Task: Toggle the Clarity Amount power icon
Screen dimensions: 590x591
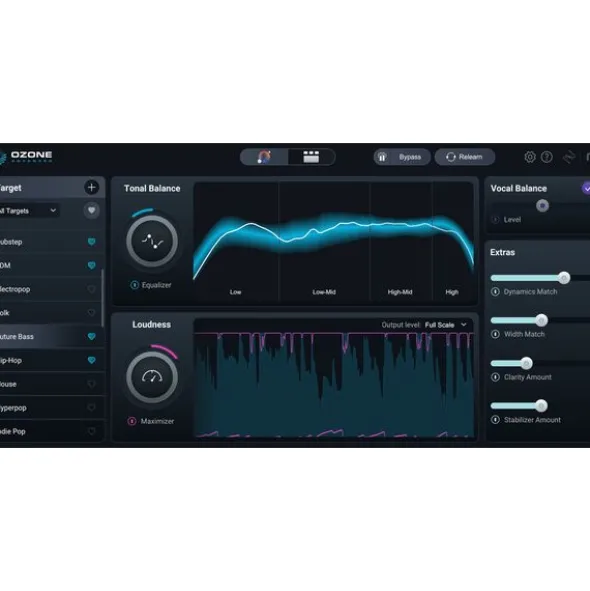Action: [x=495, y=377]
